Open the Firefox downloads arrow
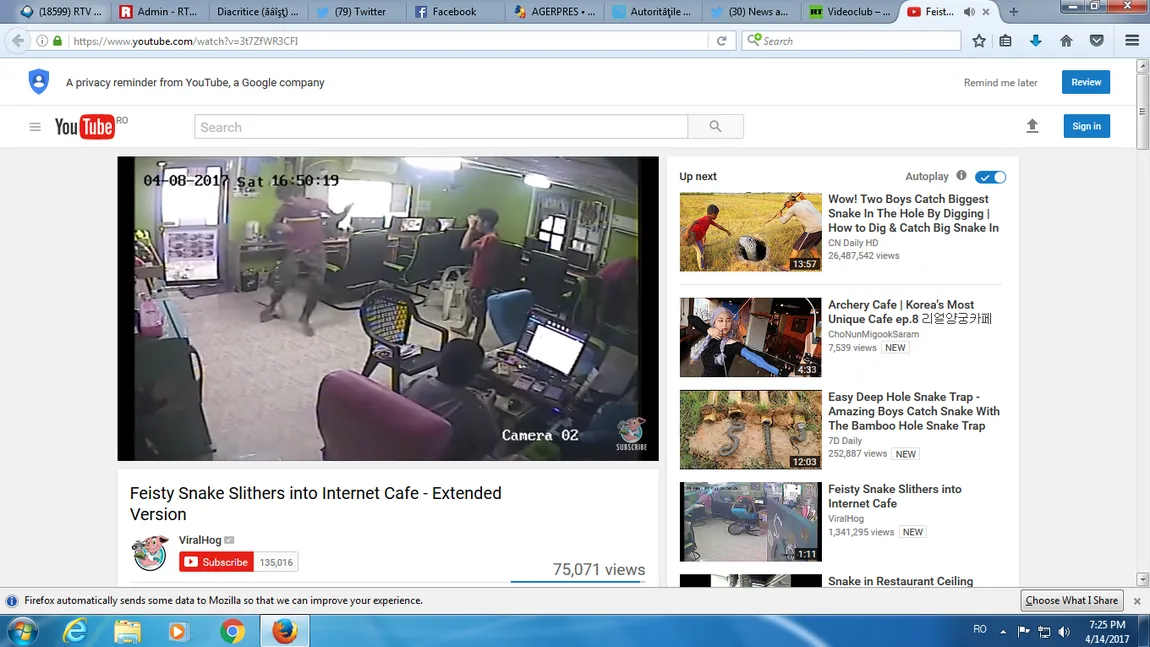Viewport: 1150px width, 647px height. tap(1036, 41)
